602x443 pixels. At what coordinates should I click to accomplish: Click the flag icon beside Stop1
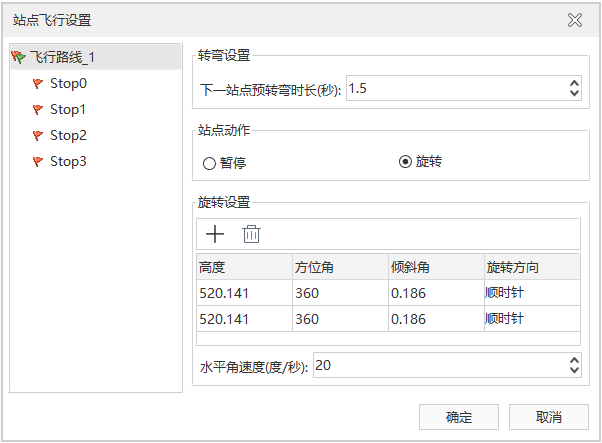(x=38, y=110)
